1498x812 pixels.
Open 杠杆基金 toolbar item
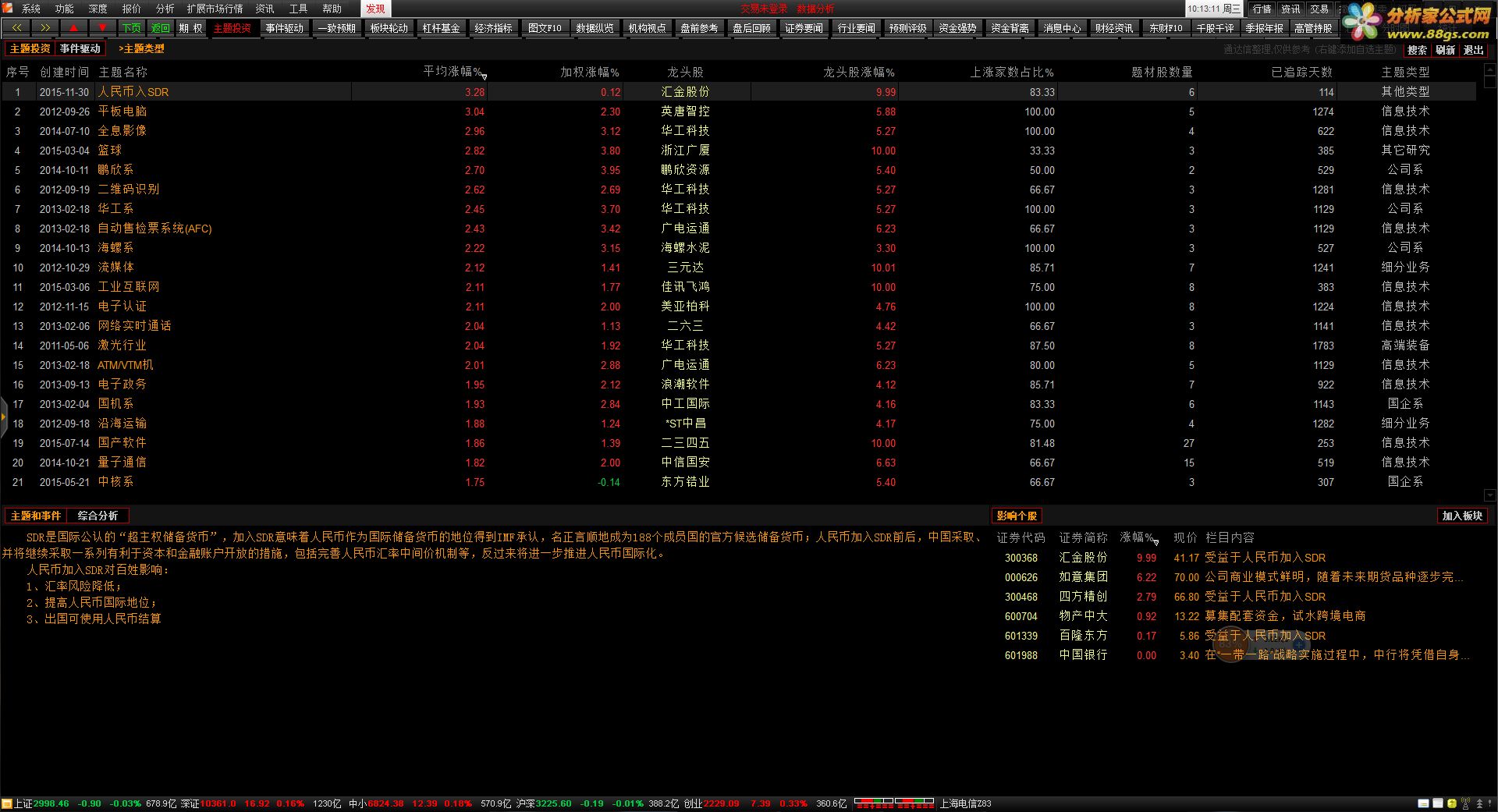(442, 28)
